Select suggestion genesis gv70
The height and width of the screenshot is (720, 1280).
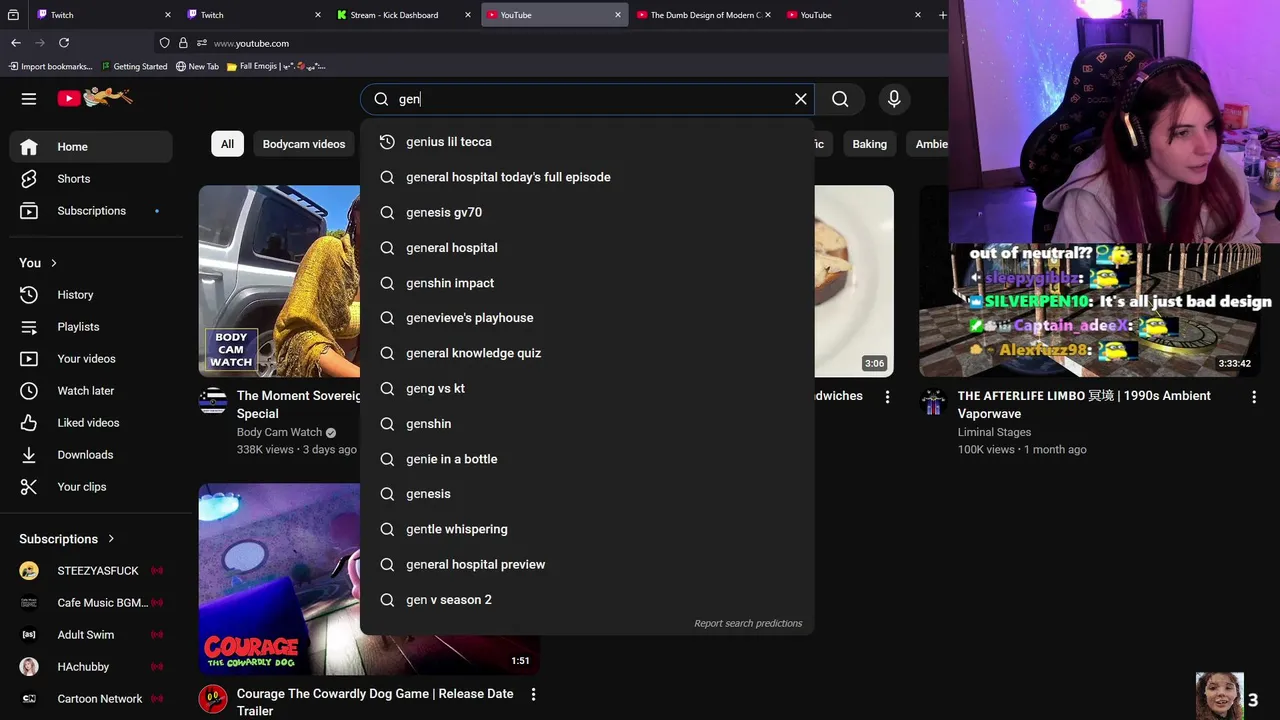pos(587,212)
